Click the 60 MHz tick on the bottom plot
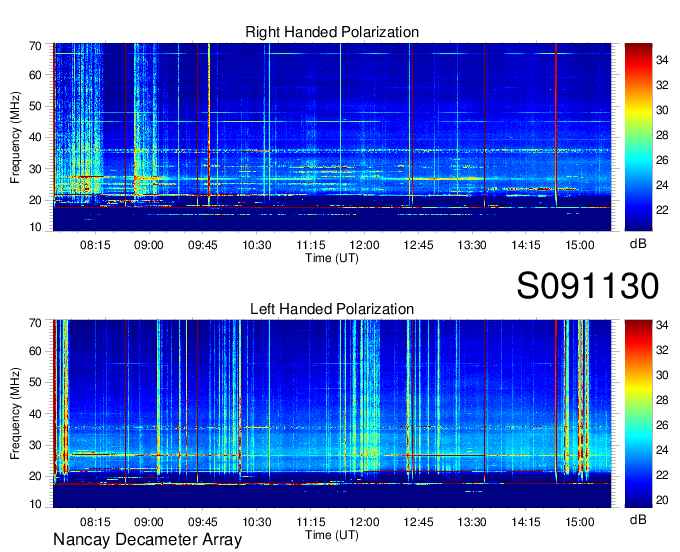The image size is (680, 552). point(35,351)
